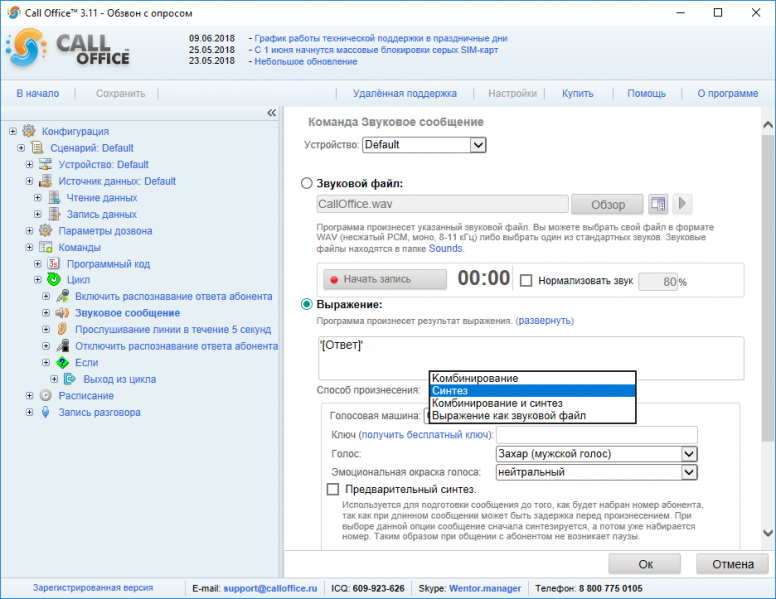Screen dimensions: 776x599
Task: Click the Звуковое сообщение speaker icon
Action: point(62,313)
